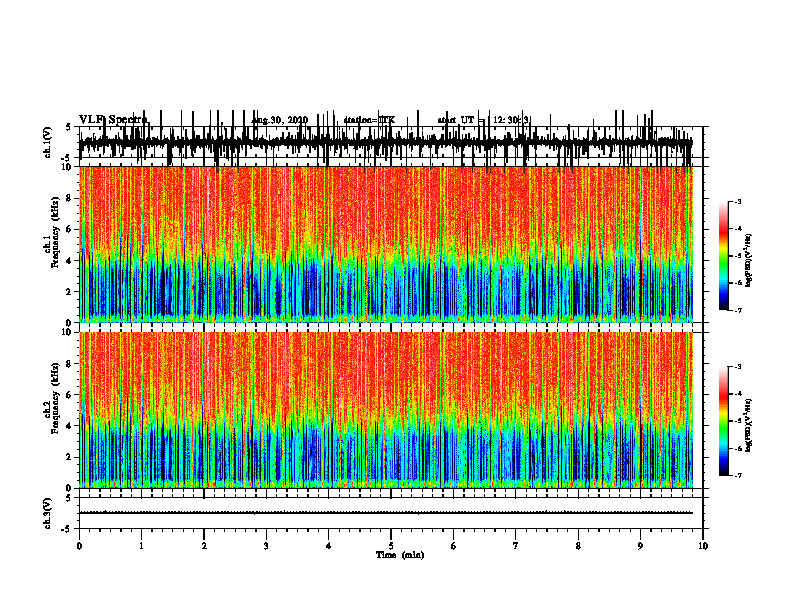Click the 'ch.1(V)' waveform axis label
Image resolution: width=792 pixels, height=612 pixels.
(48, 142)
